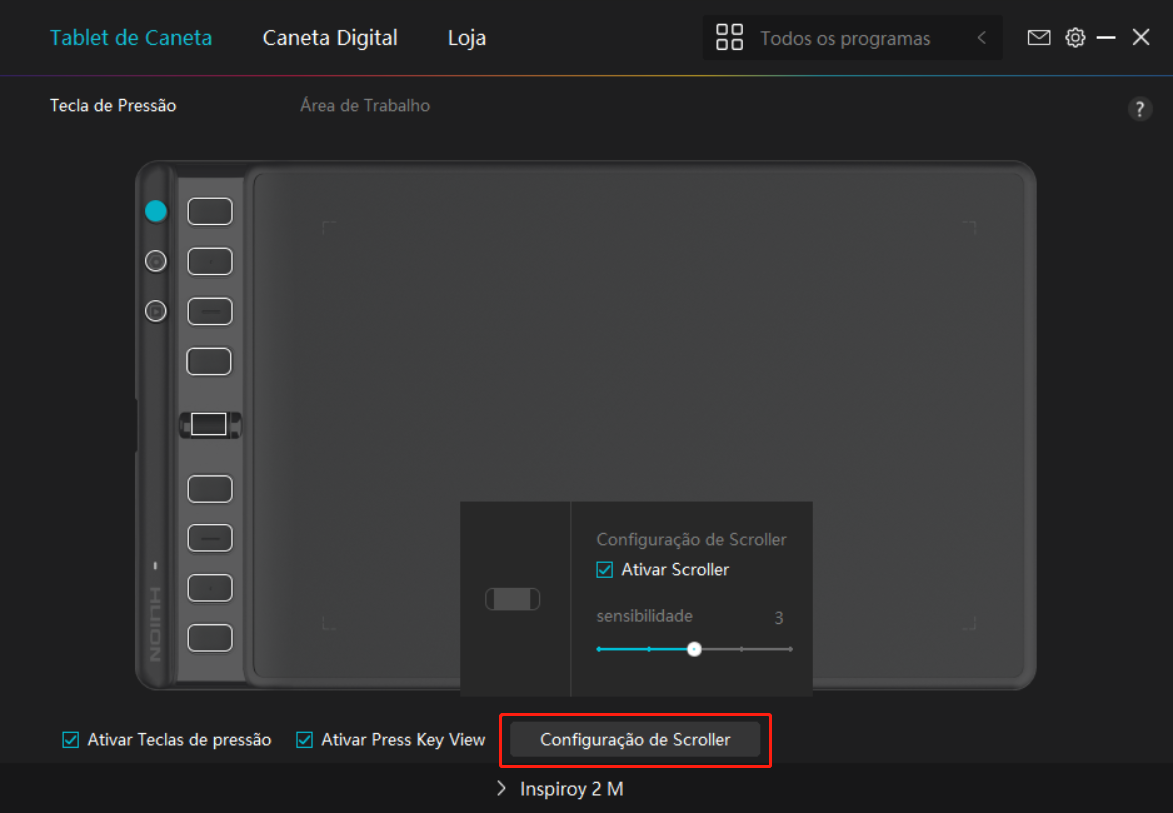Collapse program list with left chevron

pyautogui.click(x=982, y=38)
